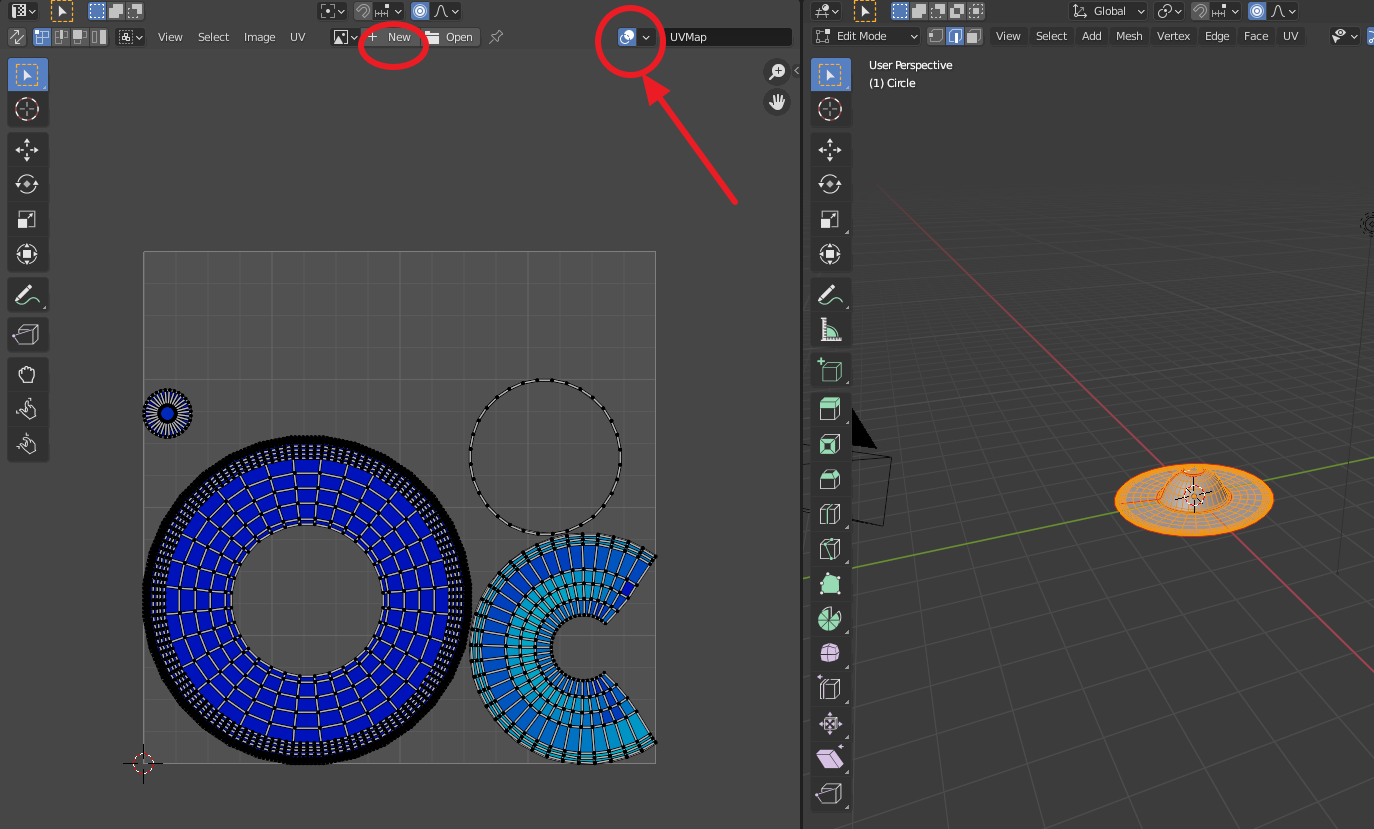Open the Global transform orientation dropdown

[x=1108, y=11]
